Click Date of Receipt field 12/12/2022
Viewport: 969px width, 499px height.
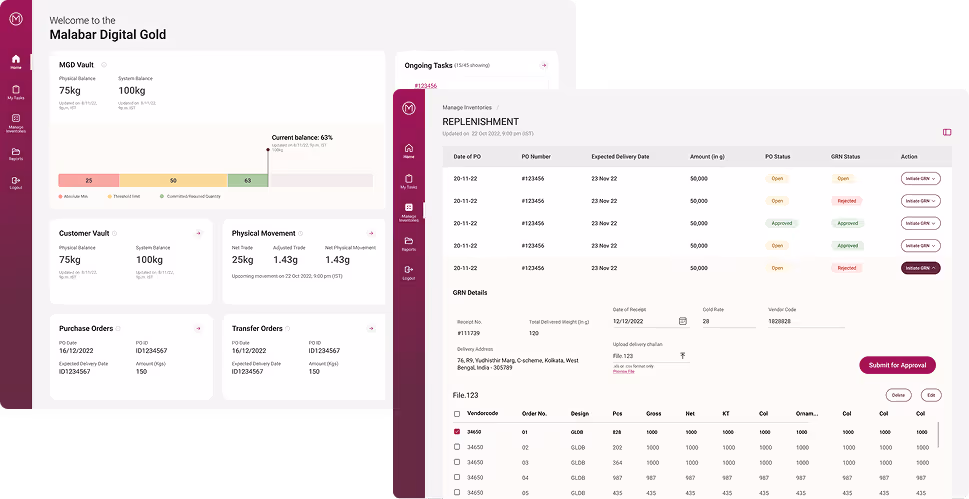tap(650, 322)
